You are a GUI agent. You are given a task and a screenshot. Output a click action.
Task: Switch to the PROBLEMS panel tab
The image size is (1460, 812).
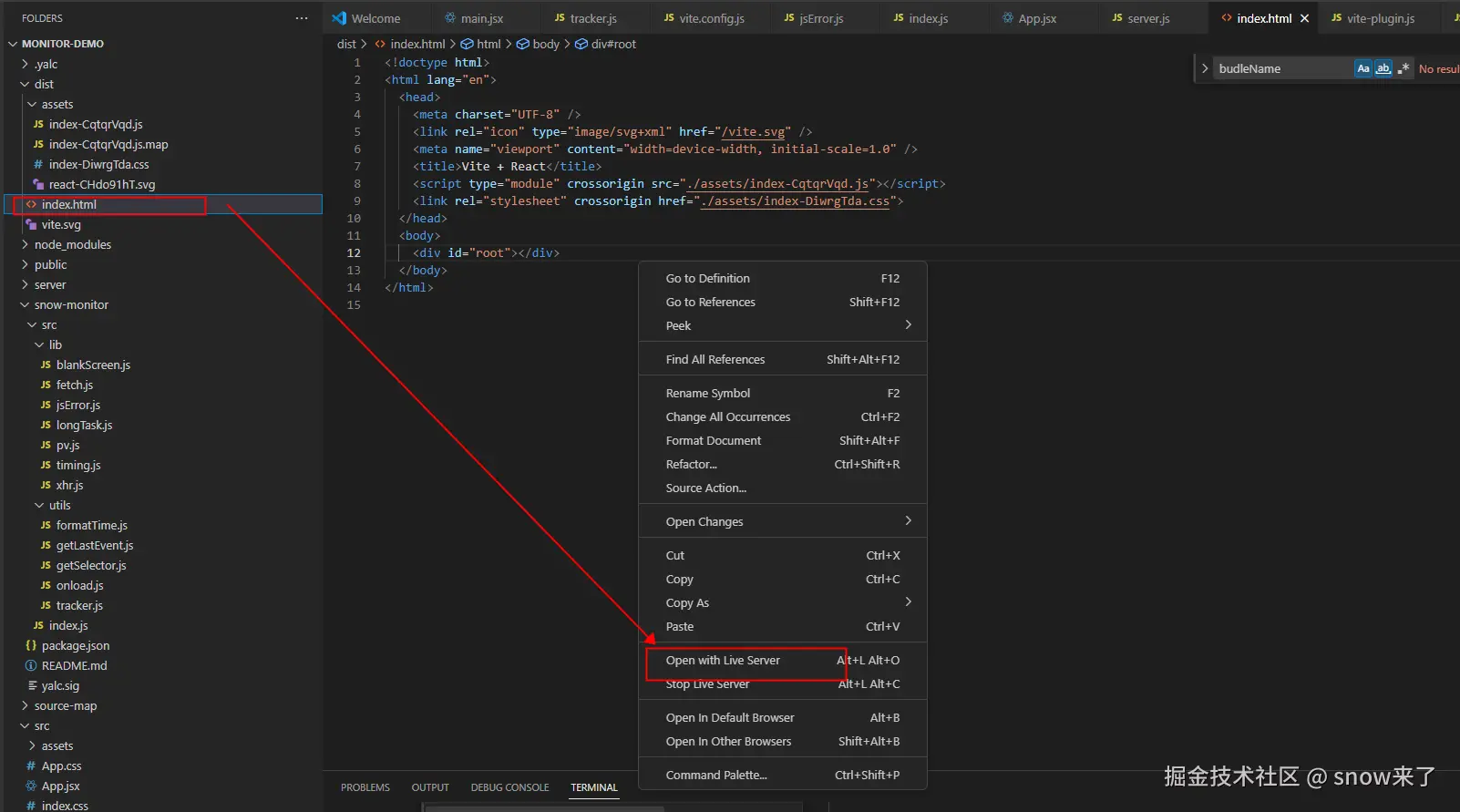[x=365, y=787]
